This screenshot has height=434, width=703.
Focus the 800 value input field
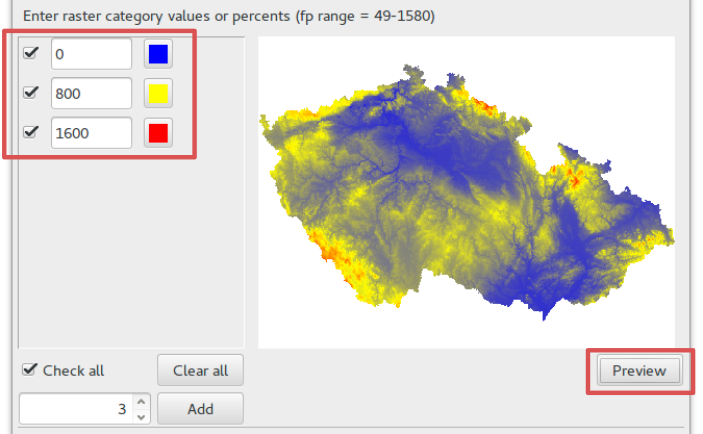pyautogui.click(x=91, y=93)
